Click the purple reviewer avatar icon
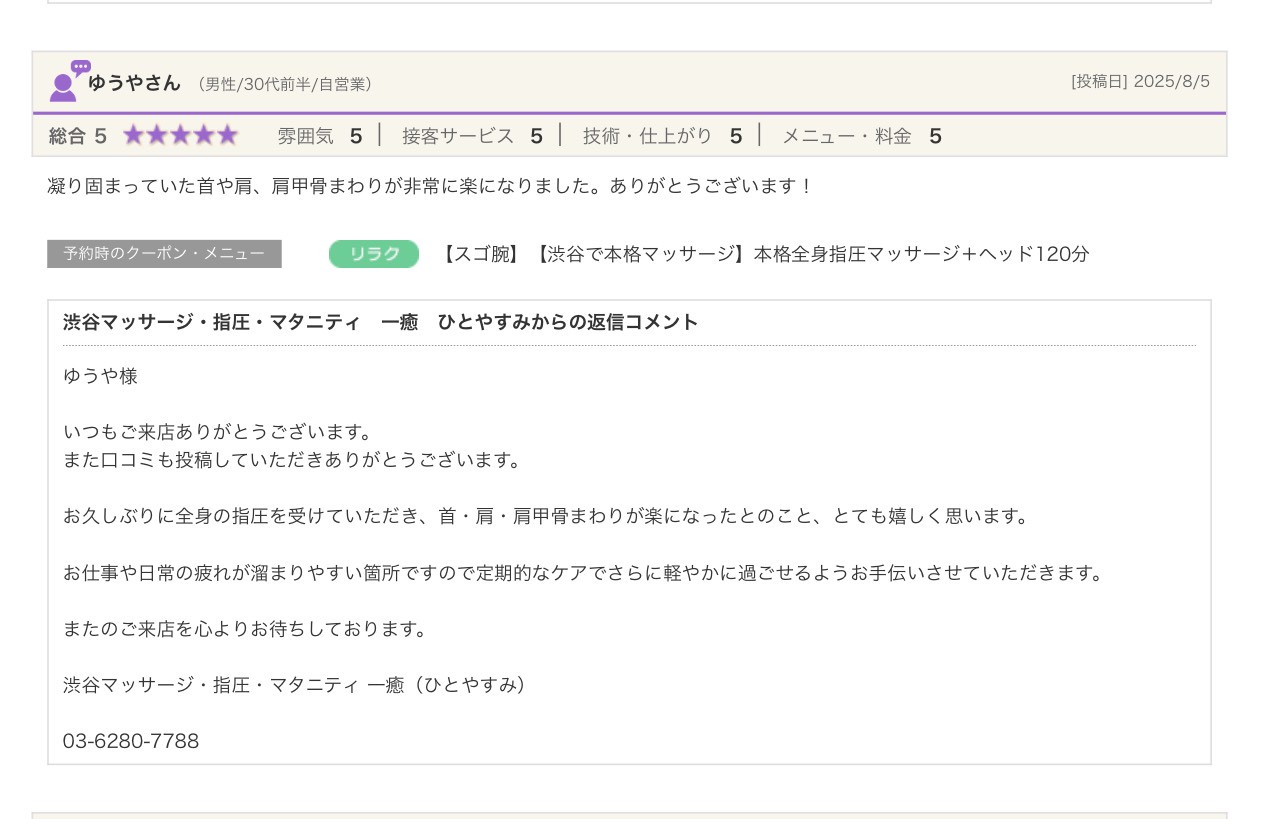The image size is (1263, 819). (x=67, y=82)
